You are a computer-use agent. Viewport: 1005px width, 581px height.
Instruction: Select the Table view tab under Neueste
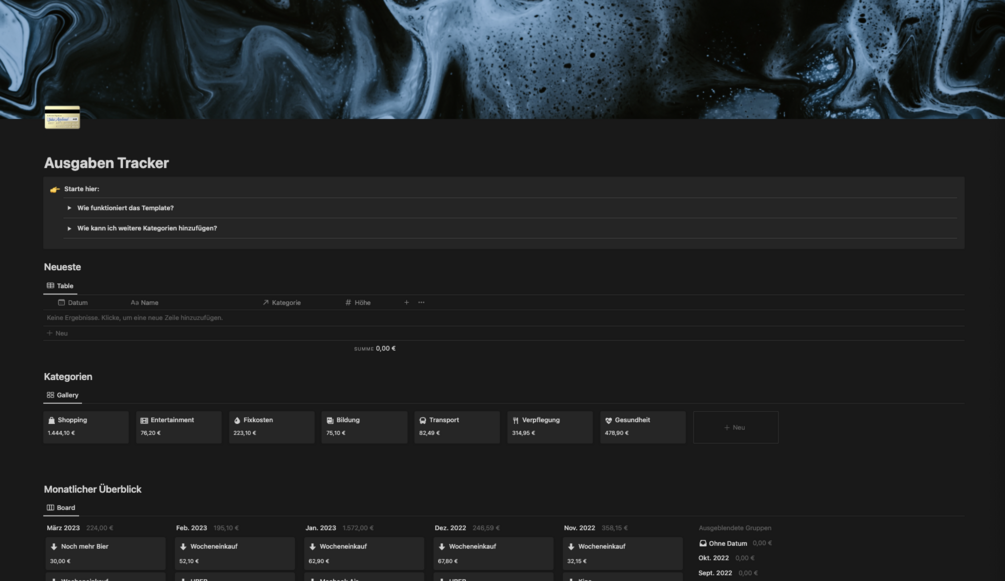60,286
